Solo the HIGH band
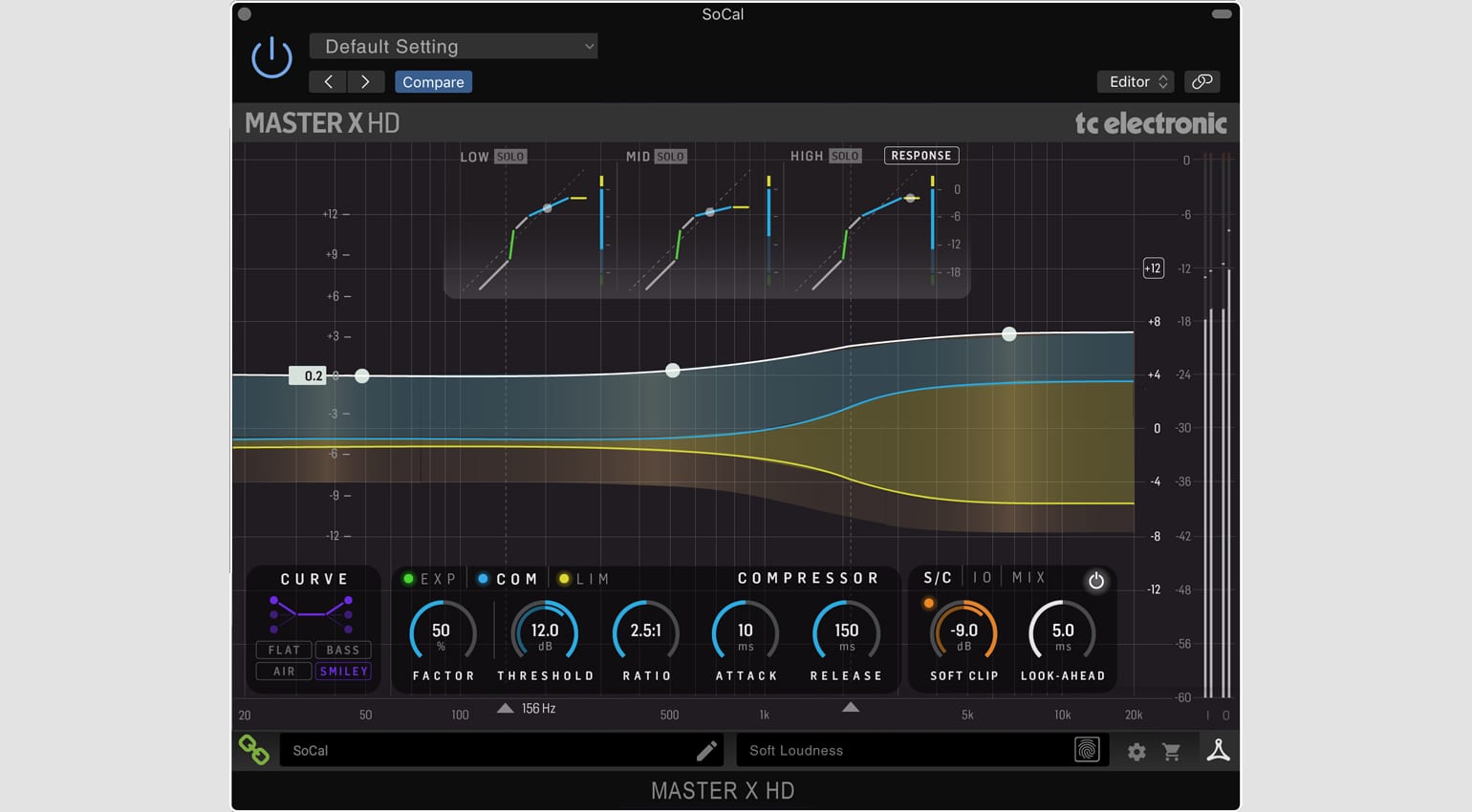This screenshot has height=812, width=1472. tap(844, 156)
